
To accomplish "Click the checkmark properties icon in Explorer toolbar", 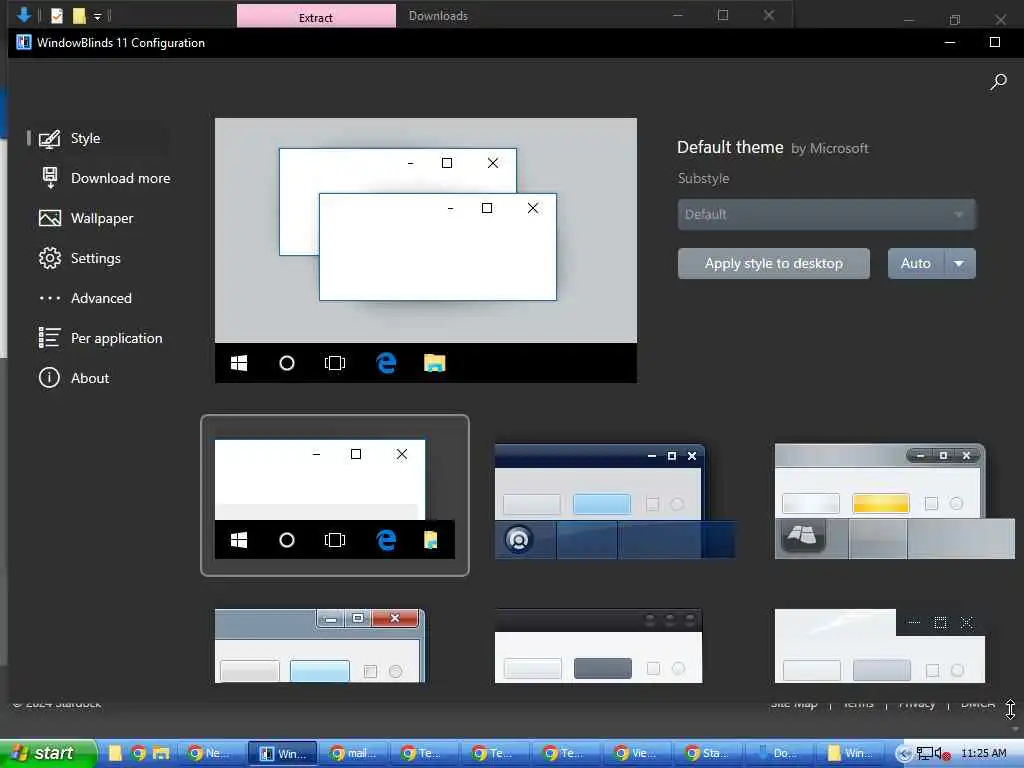I will 57,15.
